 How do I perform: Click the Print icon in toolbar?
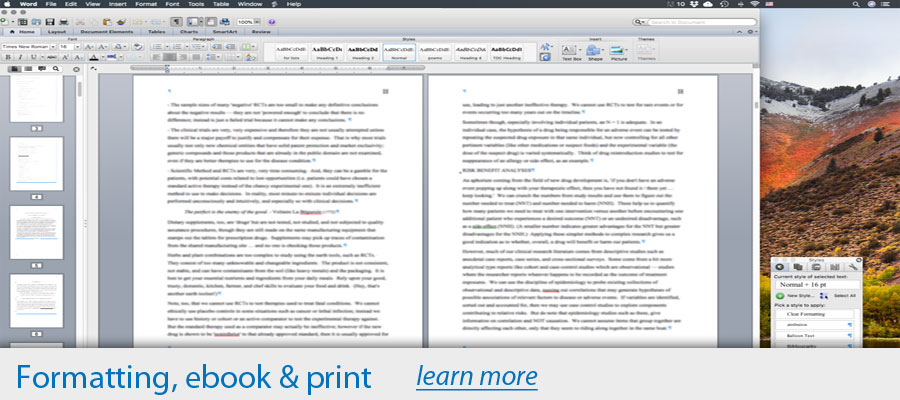(64, 22)
